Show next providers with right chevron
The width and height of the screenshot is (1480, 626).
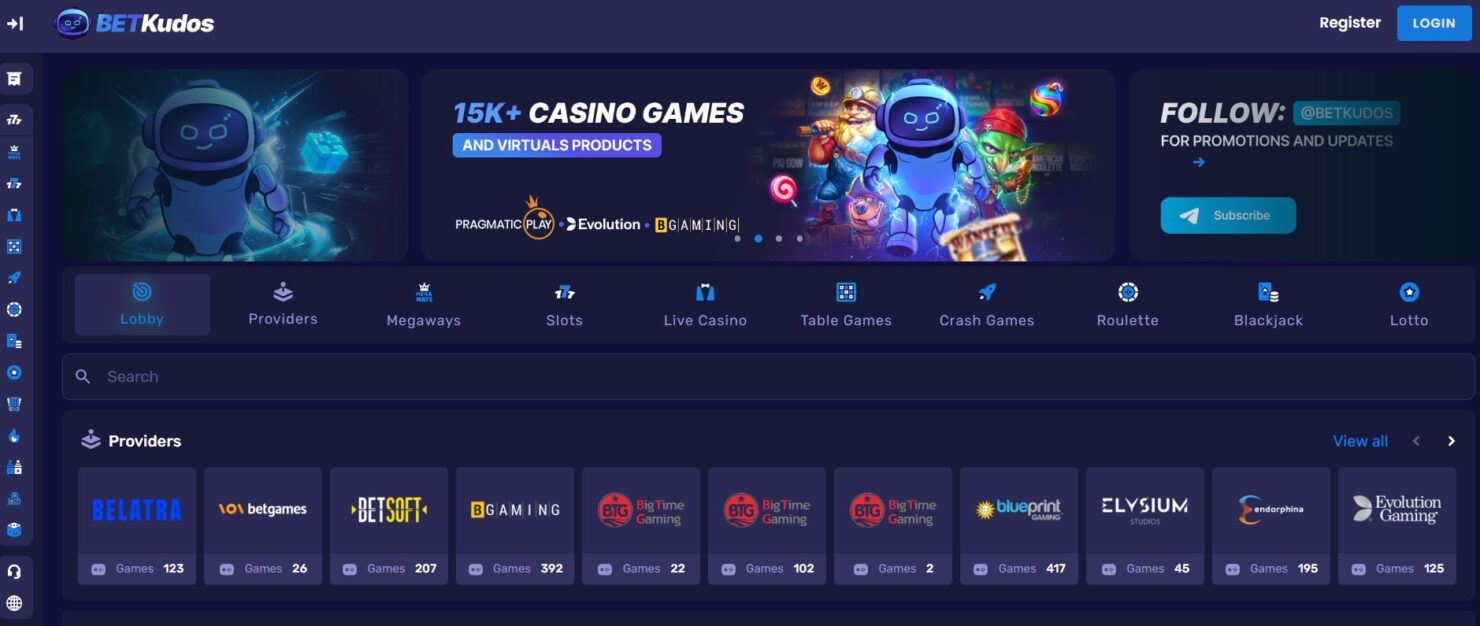coord(1451,441)
